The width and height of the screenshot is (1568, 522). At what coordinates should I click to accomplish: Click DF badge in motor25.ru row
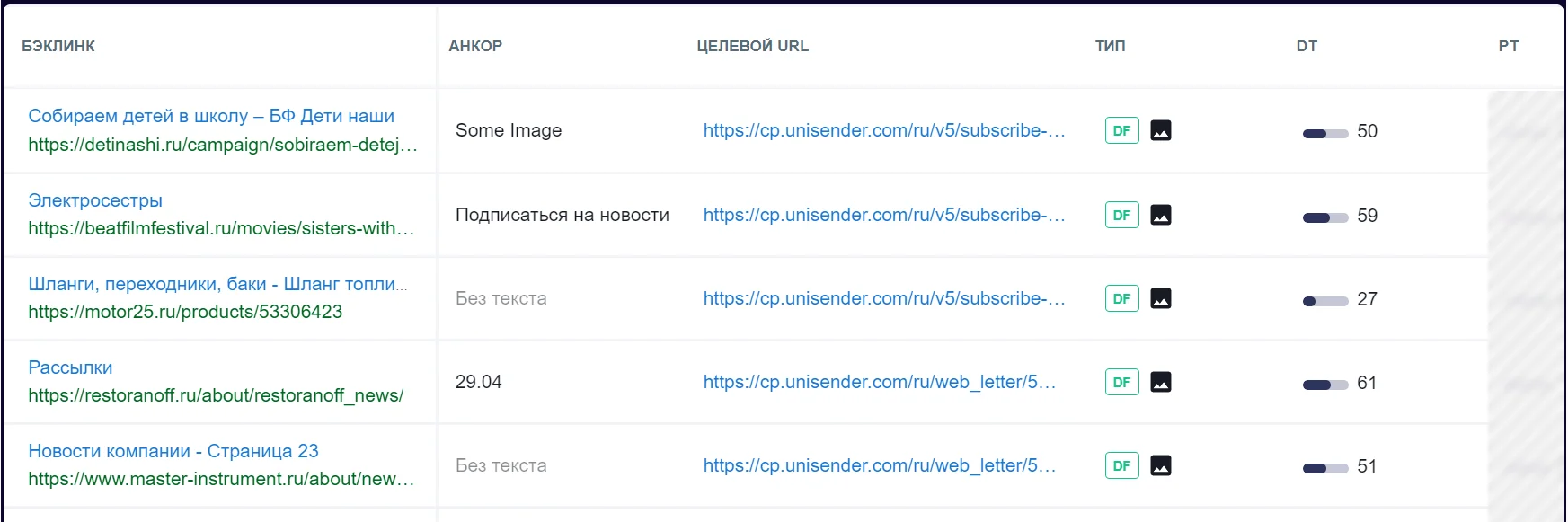tap(1121, 298)
